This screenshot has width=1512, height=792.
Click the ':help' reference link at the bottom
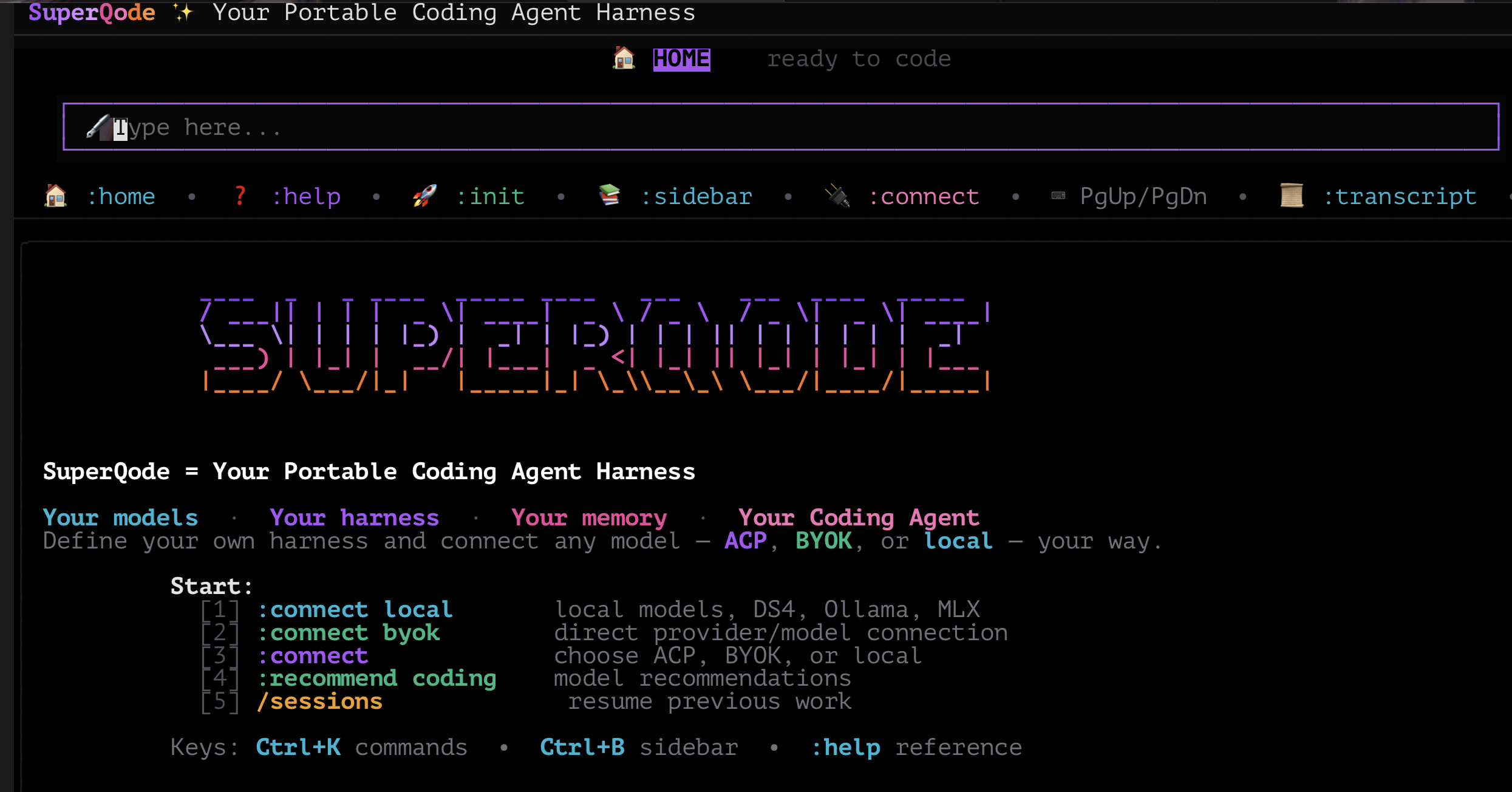(x=916, y=748)
